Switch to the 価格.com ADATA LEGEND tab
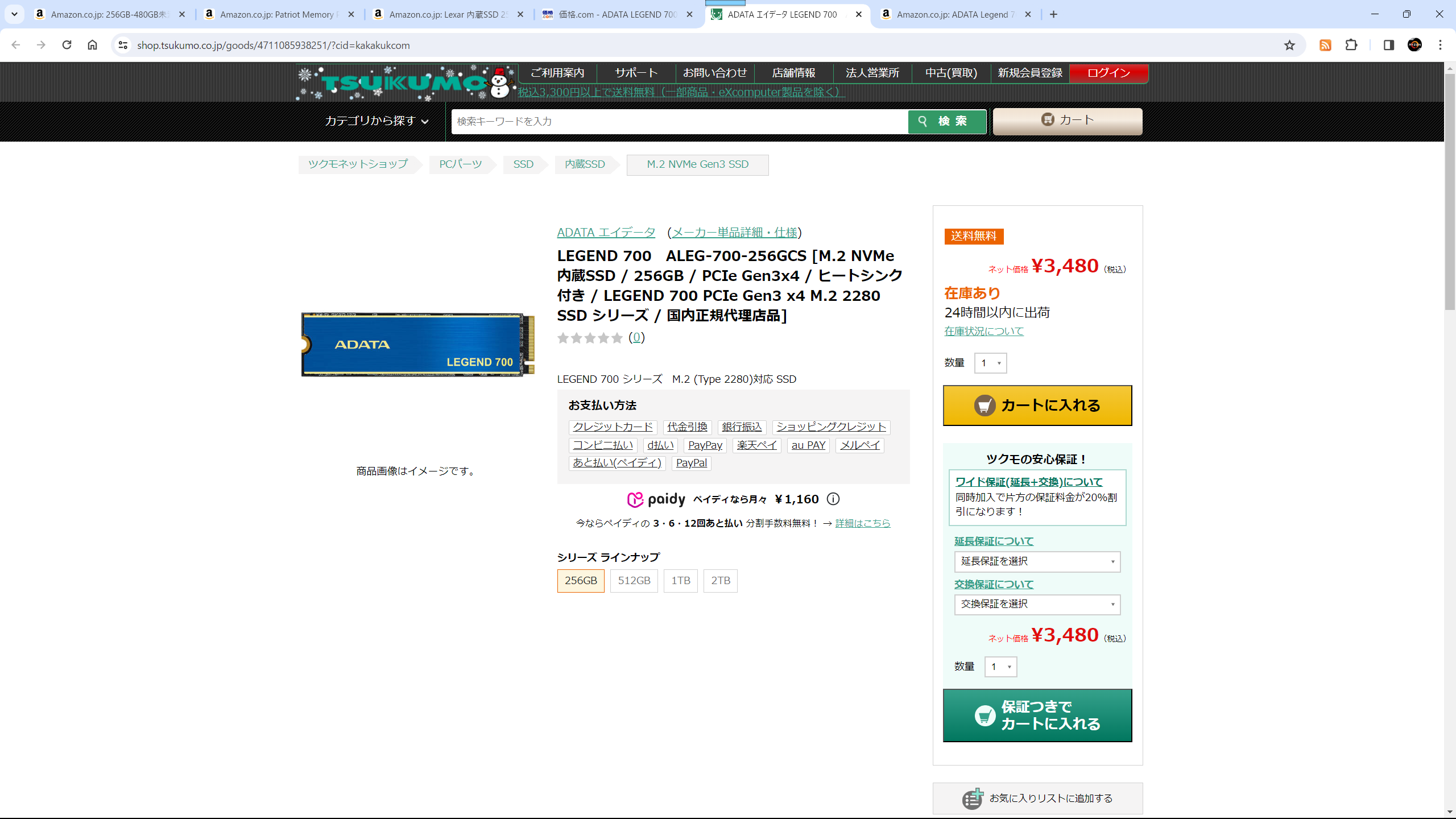The width and height of the screenshot is (1456, 819). (x=617, y=14)
